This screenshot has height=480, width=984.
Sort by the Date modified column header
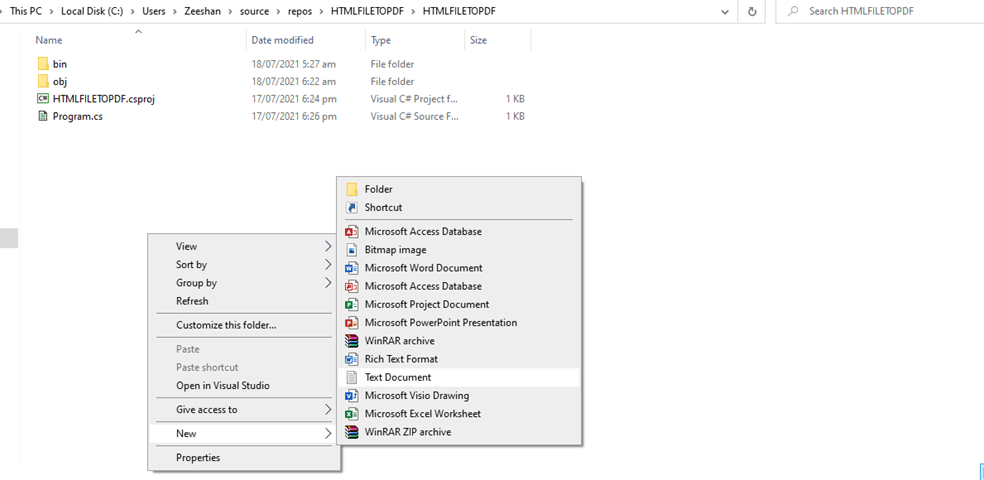[282, 40]
